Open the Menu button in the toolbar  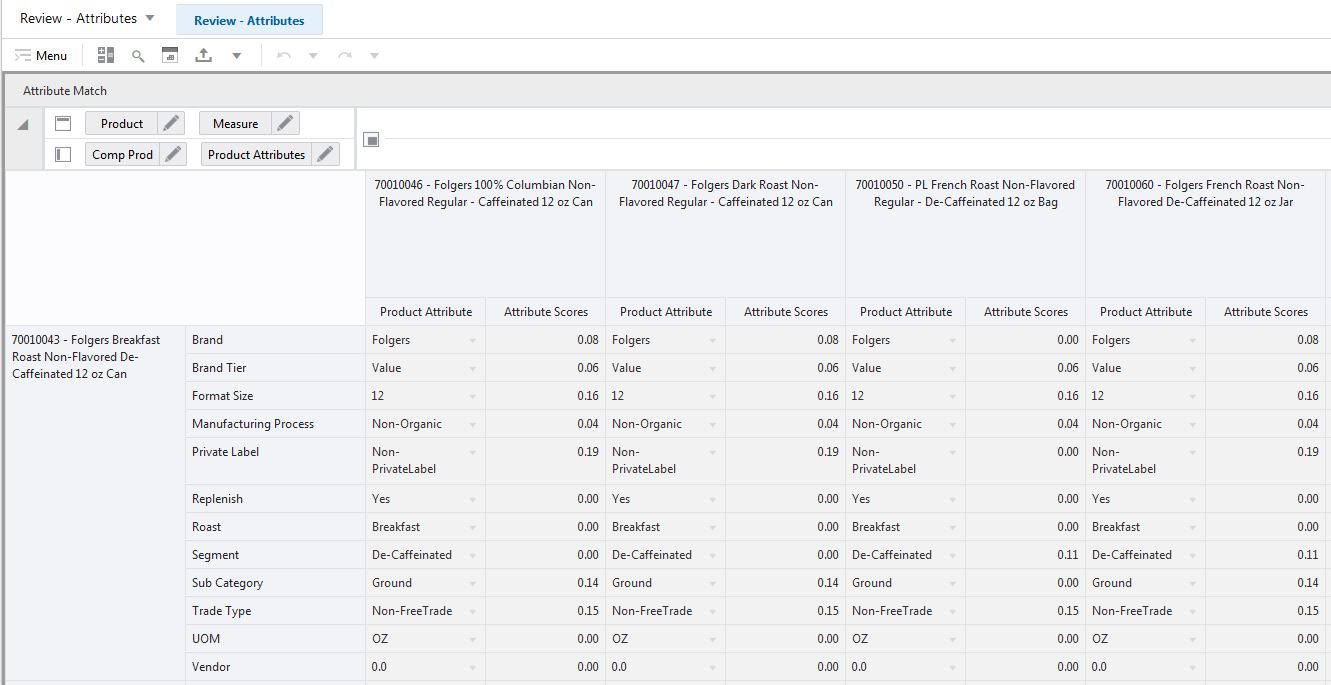tap(41, 56)
